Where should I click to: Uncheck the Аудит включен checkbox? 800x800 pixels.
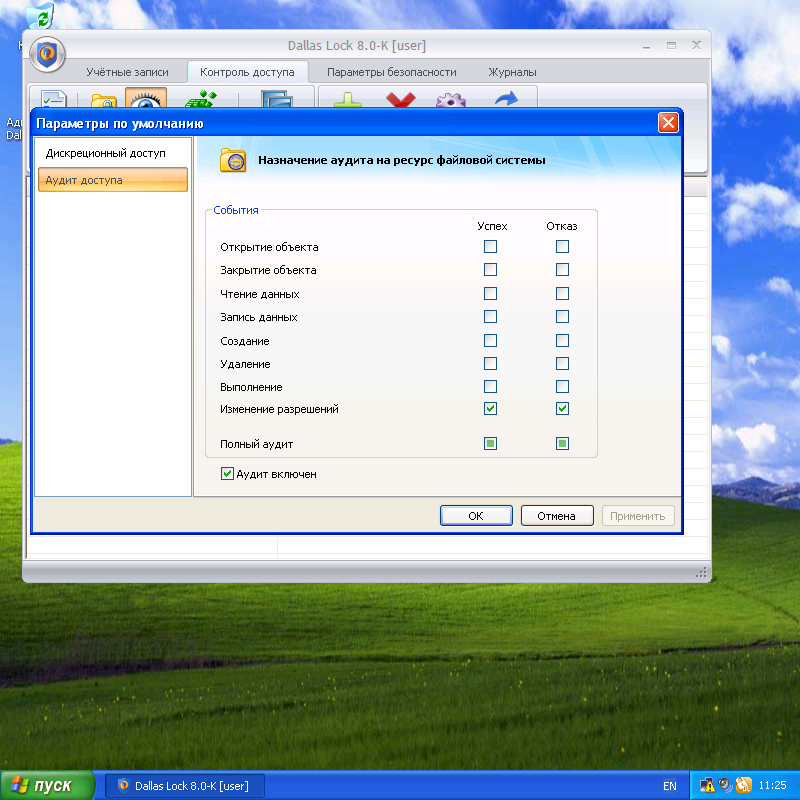(x=228, y=473)
